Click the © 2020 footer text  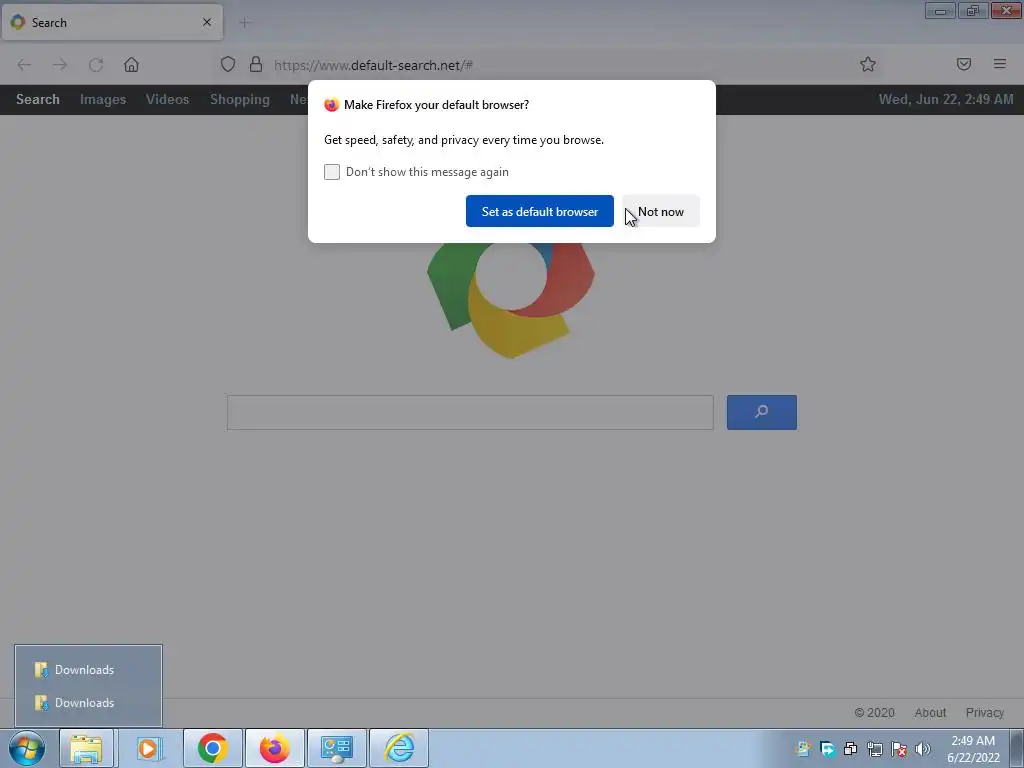[x=874, y=712]
